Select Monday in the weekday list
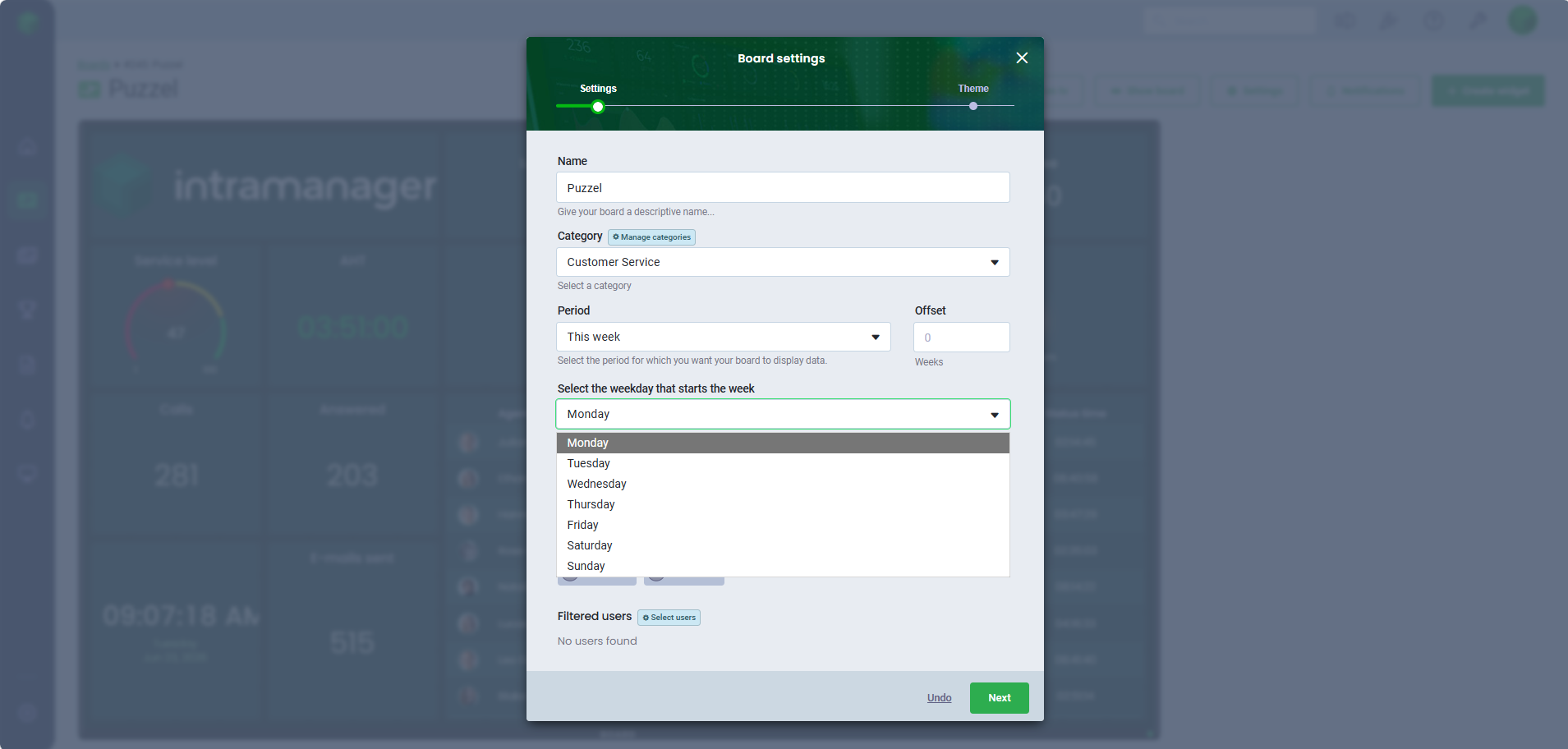This screenshot has width=1568, height=749. pyautogui.click(x=783, y=443)
